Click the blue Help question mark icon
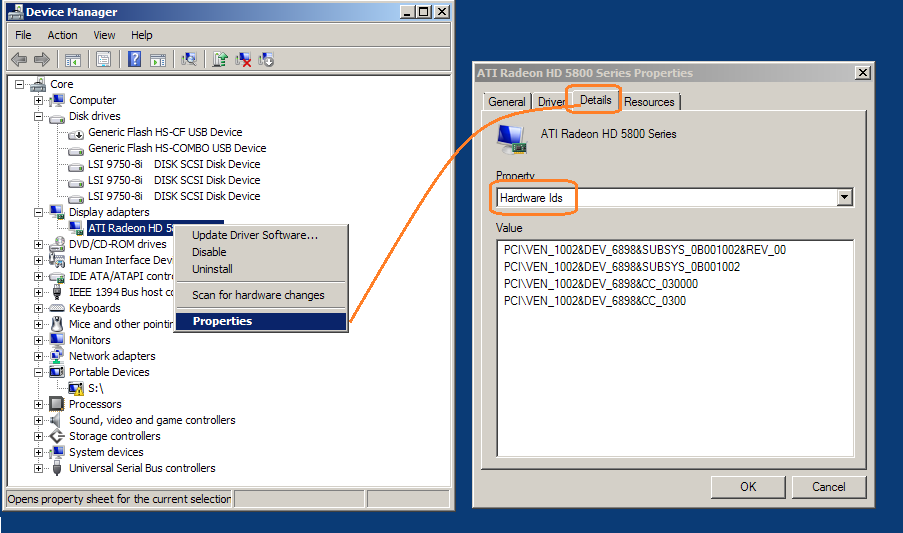The width and height of the screenshot is (903, 533). coord(134,59)
